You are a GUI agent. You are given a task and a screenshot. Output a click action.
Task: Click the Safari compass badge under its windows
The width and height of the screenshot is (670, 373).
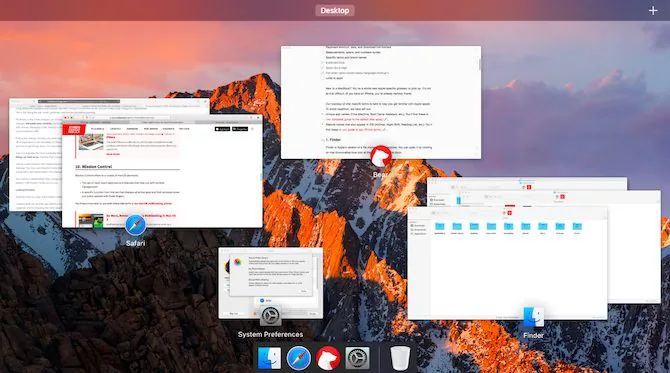(x=135, y=225)
